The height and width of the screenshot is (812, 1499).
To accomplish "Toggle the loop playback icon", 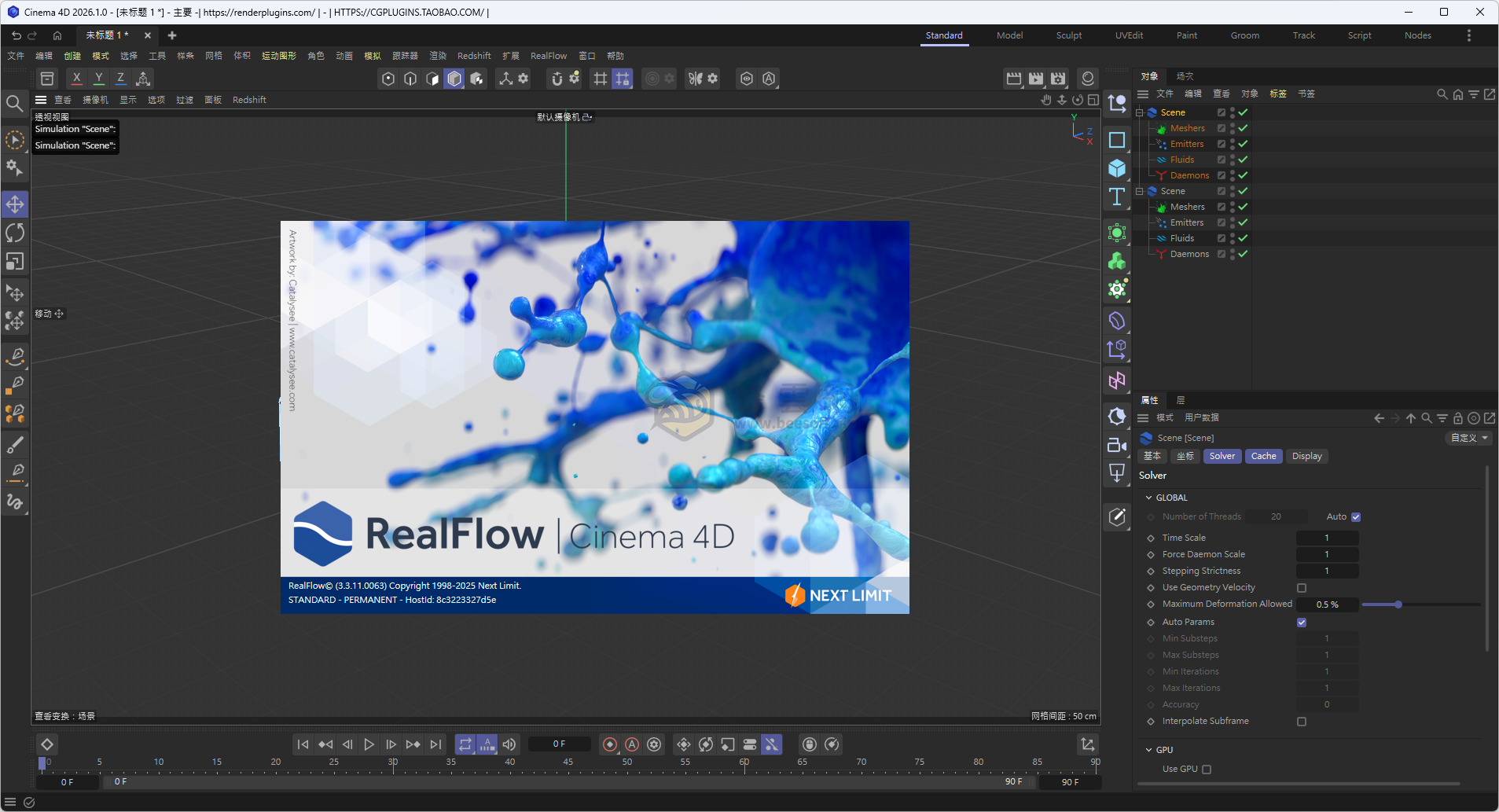I will click(x=465, y=744).
